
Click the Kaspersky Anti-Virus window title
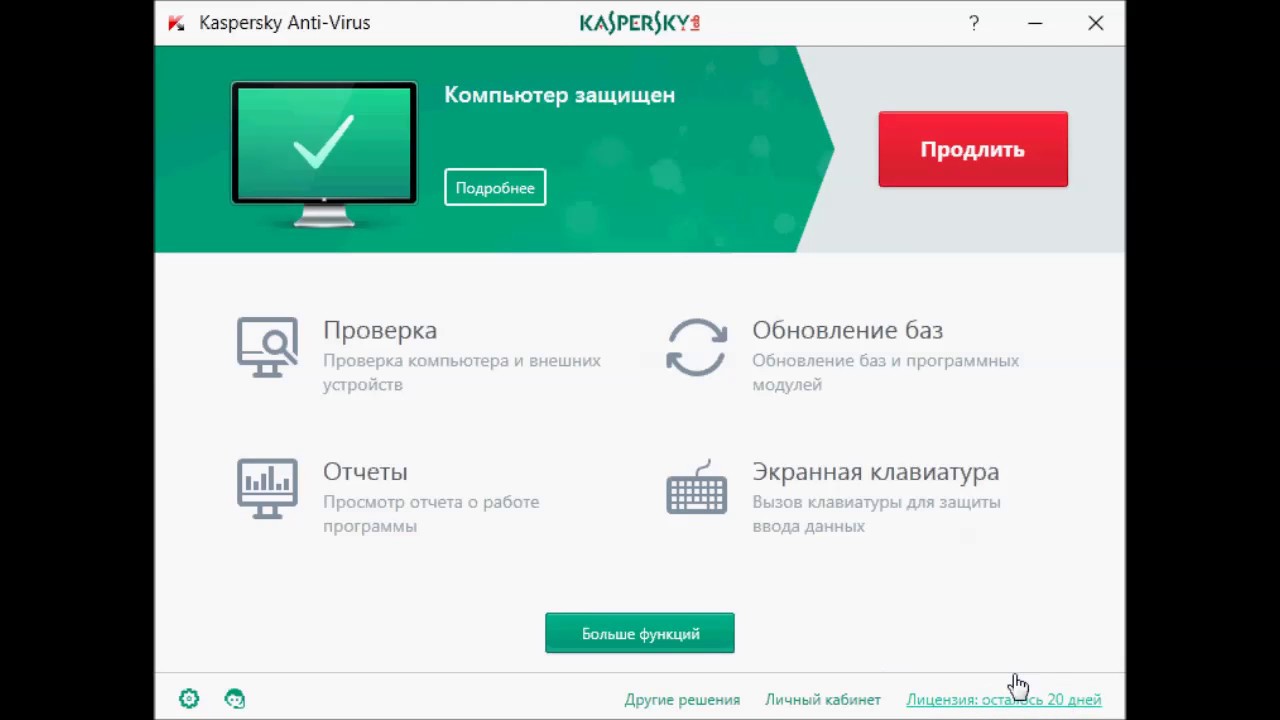point(285,23)
